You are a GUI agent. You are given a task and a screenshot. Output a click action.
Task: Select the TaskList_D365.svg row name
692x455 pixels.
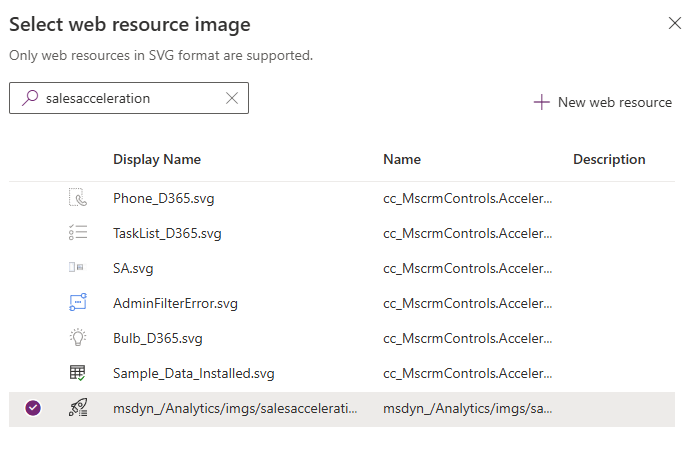[x=467, y=233]
